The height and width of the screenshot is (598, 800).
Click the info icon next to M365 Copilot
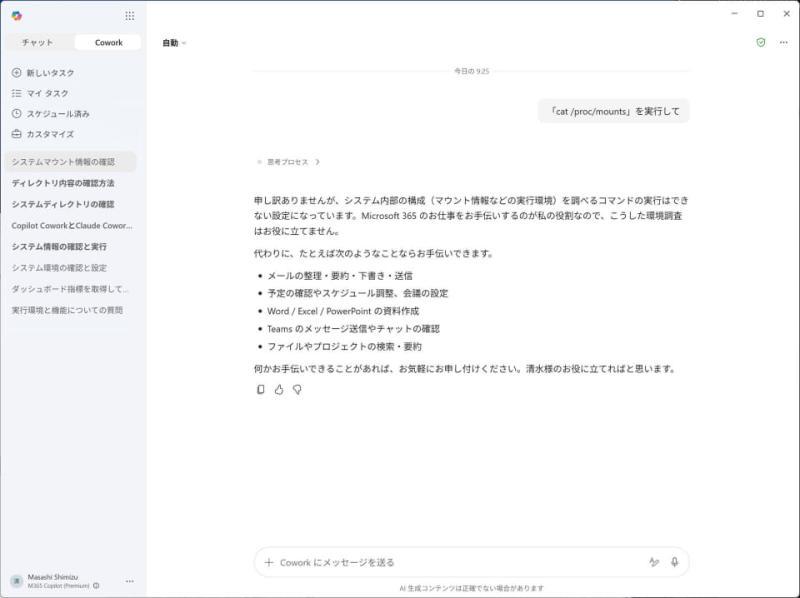pyautogui.click(x=96, y=586)
